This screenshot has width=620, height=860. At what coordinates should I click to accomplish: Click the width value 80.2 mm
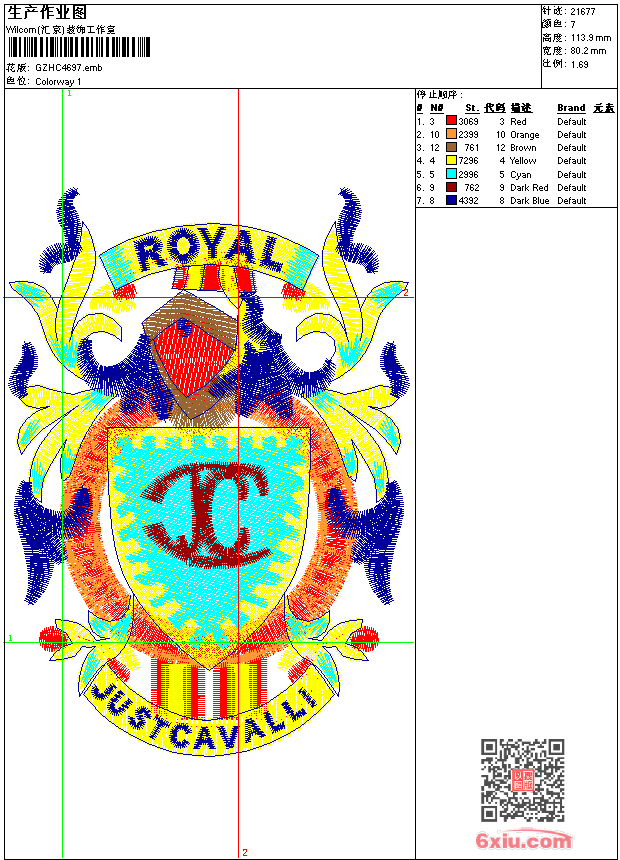point(588,51)
